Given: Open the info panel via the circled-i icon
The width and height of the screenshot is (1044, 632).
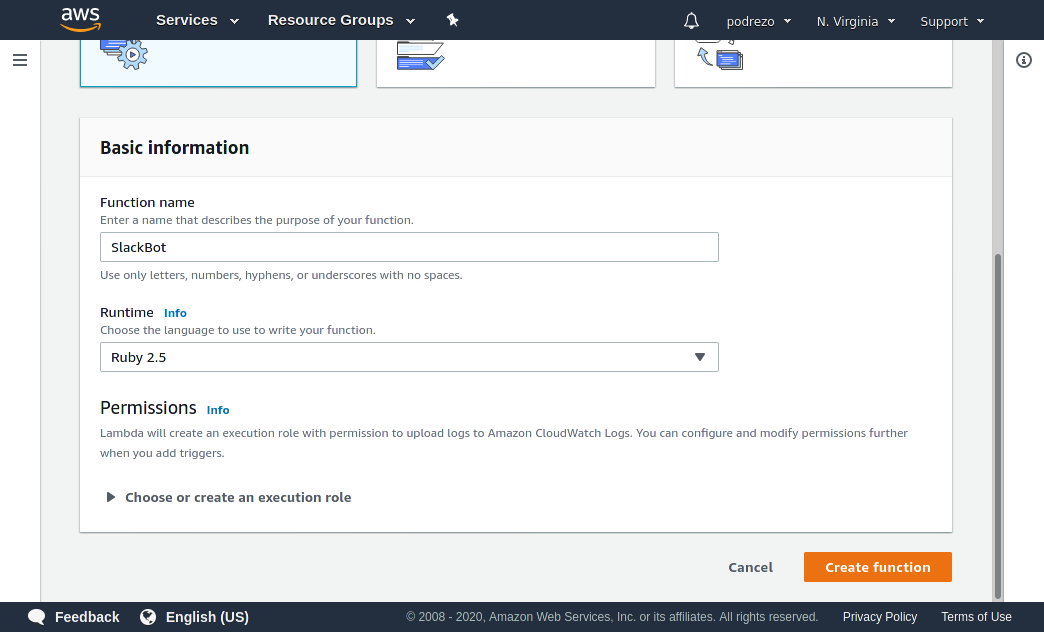Looking at the screenshot, I should point(1023,60).
